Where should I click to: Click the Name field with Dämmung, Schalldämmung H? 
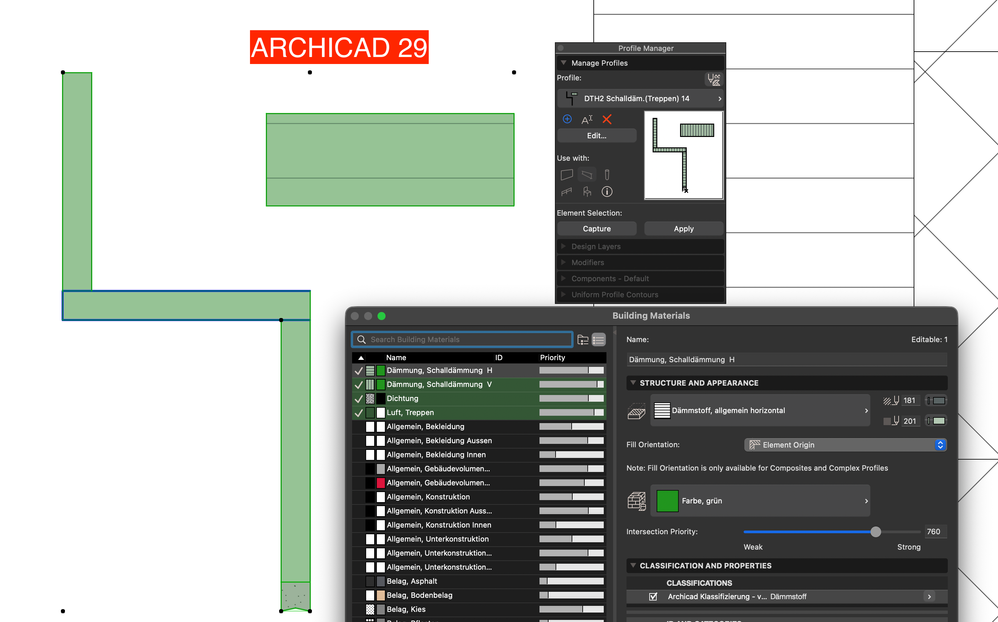(x=787, y=360)
